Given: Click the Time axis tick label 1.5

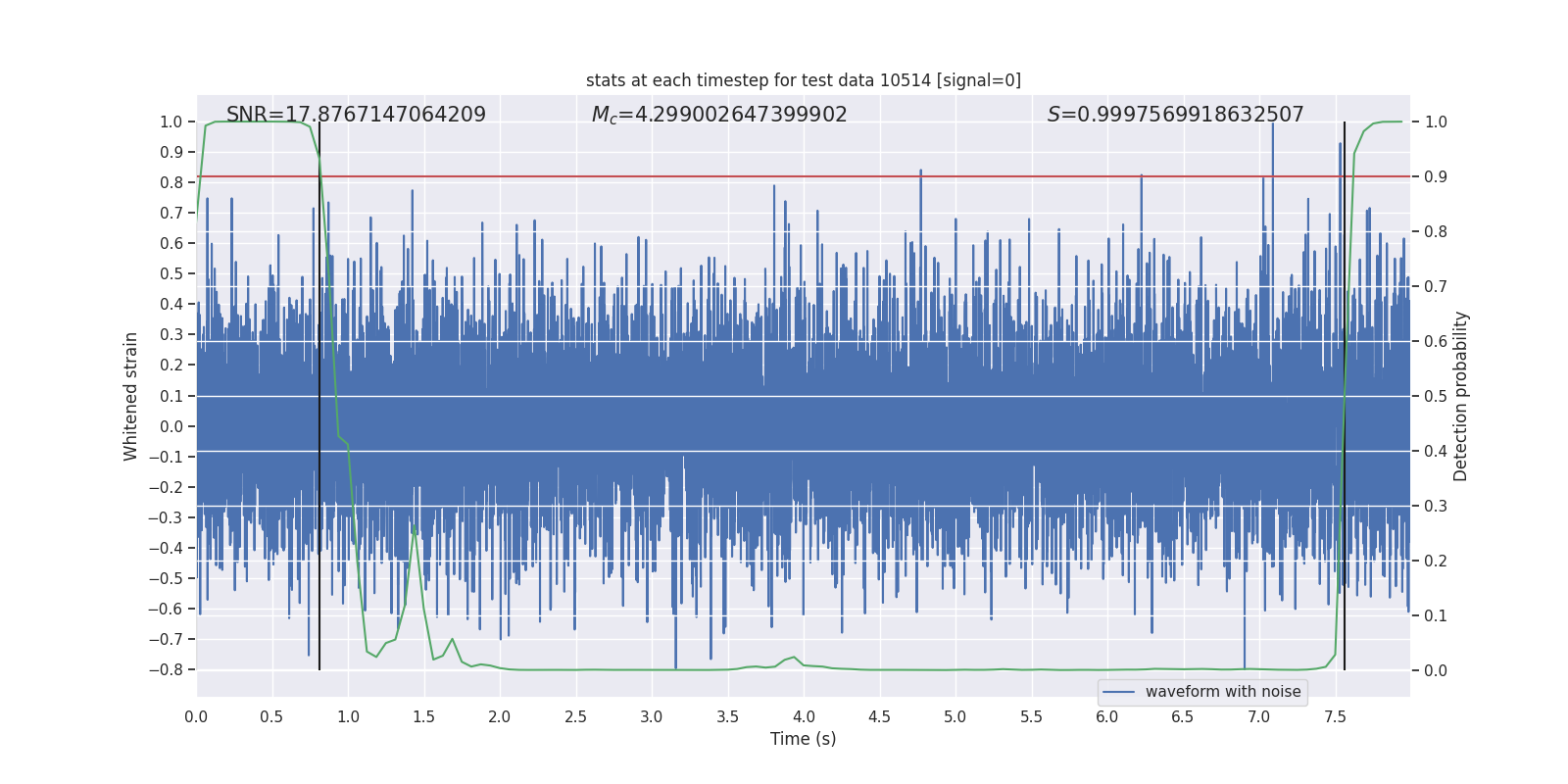Looking at the screenshot, I should pos(424,716).
